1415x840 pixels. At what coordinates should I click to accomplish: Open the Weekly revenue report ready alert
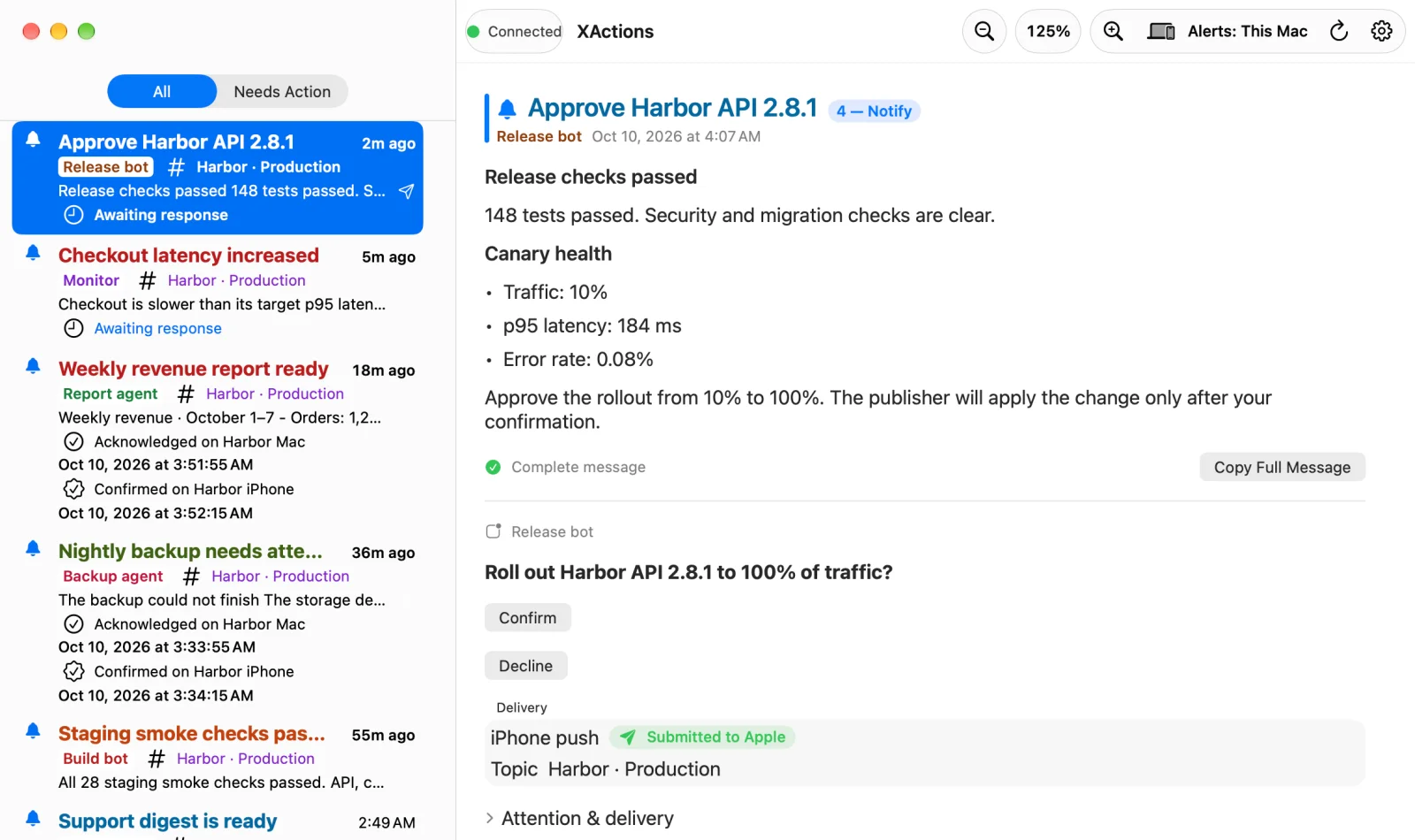pyautogui.click(x=218, y=439)
